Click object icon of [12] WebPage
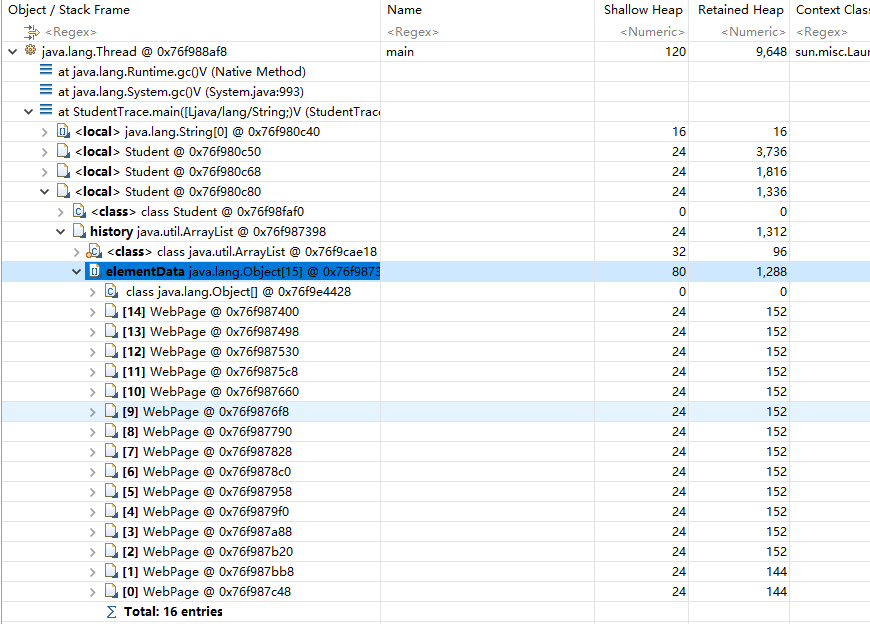 (112, 351)
